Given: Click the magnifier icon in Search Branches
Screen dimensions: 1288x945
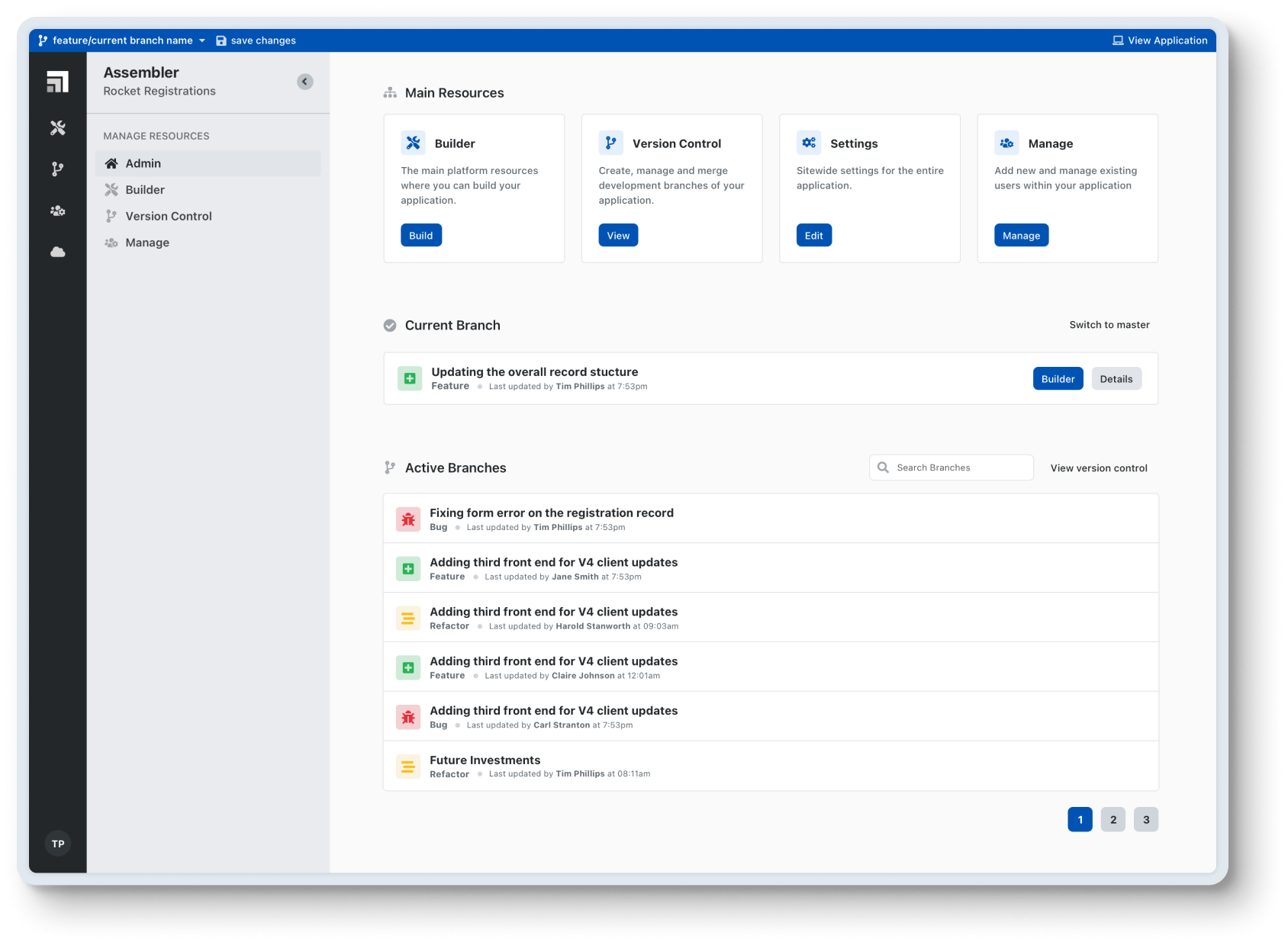Looking at the screenshot, I should pyautogui.click(x=883, y=468).
